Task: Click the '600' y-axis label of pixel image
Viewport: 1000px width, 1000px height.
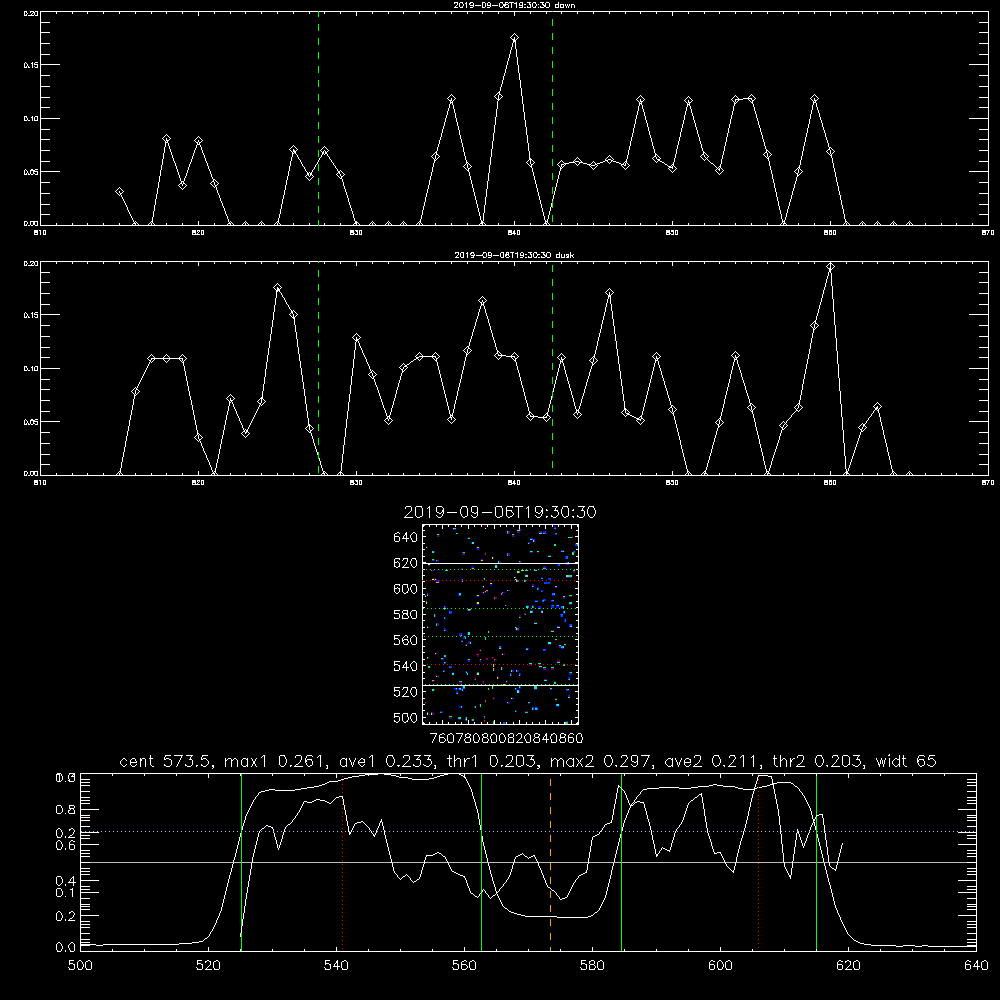Action: pos(406,589)
